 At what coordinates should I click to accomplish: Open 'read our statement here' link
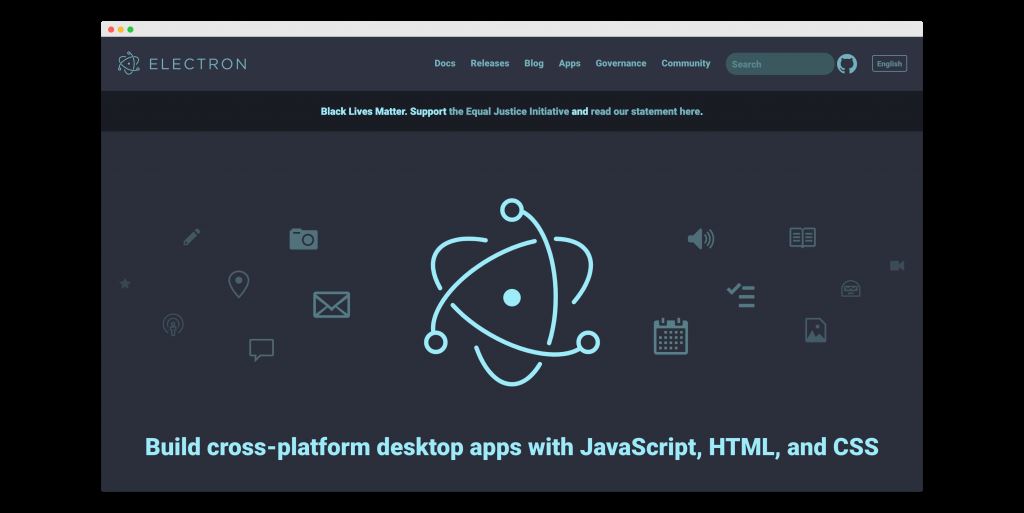(645, 112)
